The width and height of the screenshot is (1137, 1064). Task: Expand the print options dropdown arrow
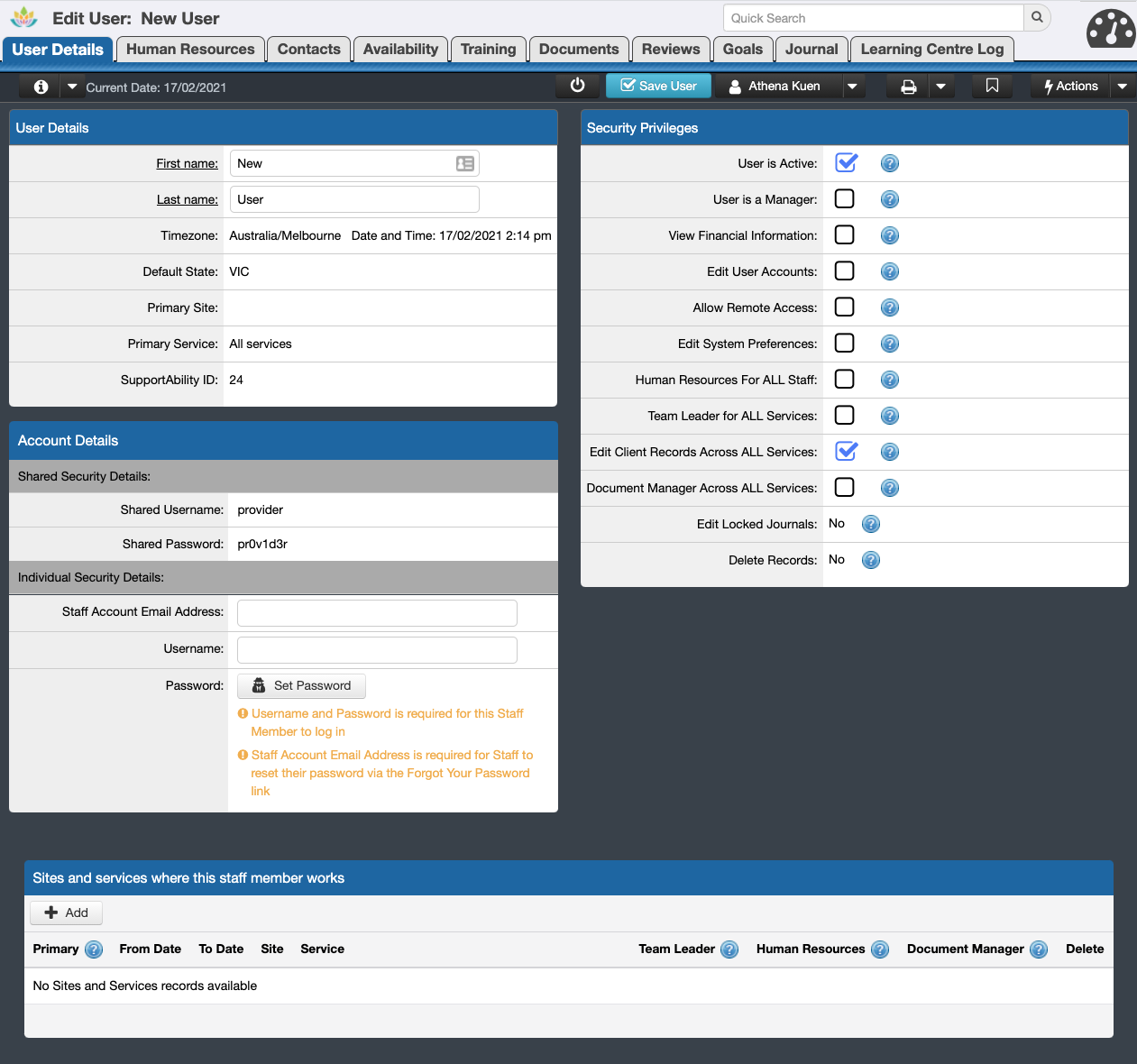tap(941, 87)
